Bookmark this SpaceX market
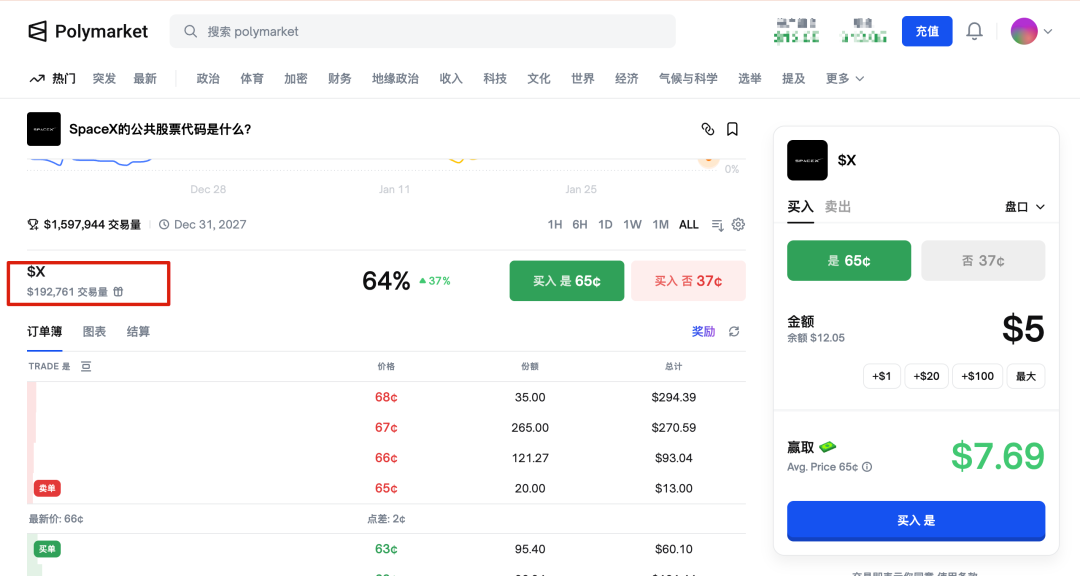The width and height of the screenshot is (1080, 576). click(733, 129)
